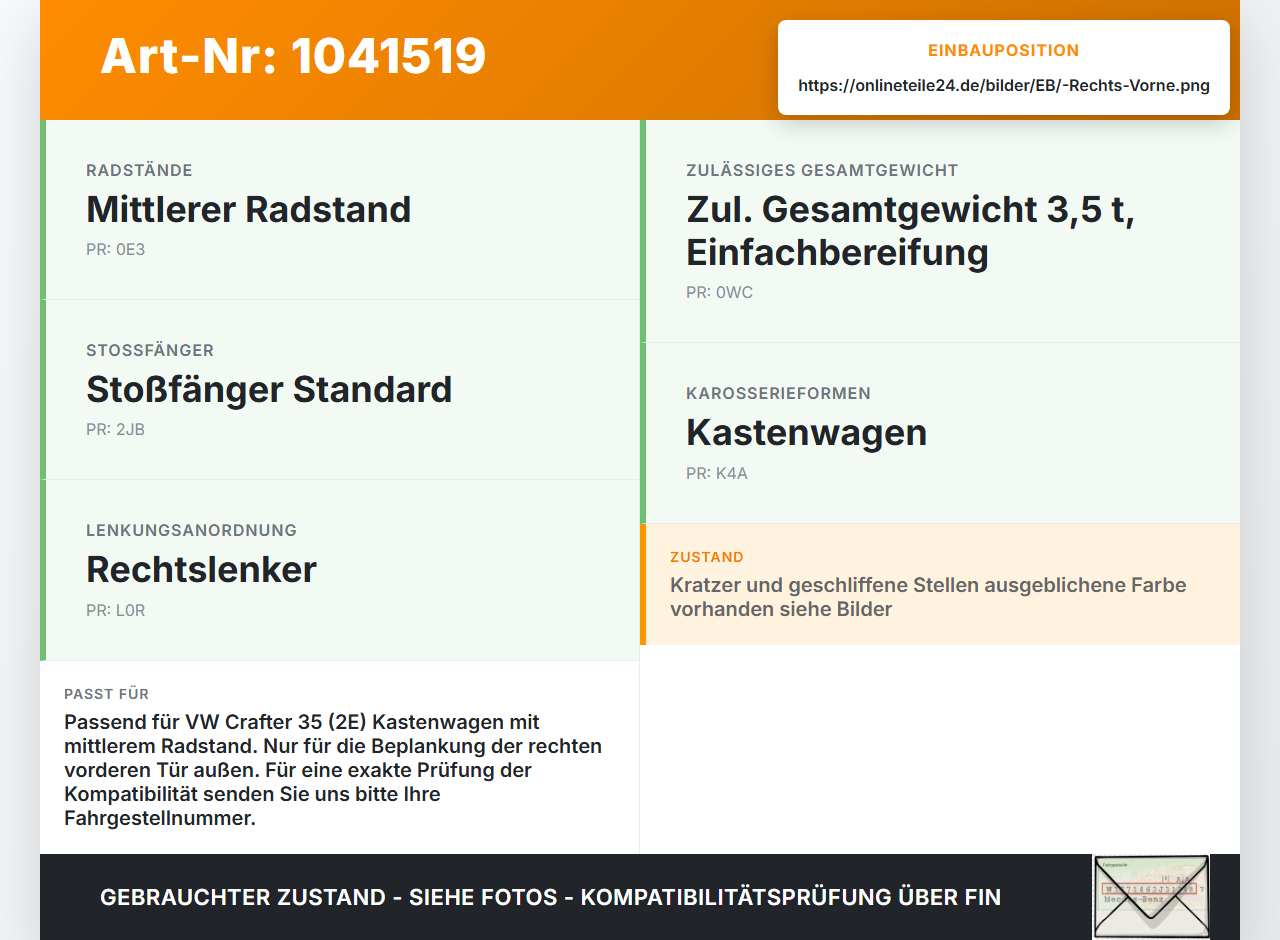The width and height of the screenshot is (1280, 940).
Task: Click the Rechtslenker value
Action: click(x=201, y=569)
